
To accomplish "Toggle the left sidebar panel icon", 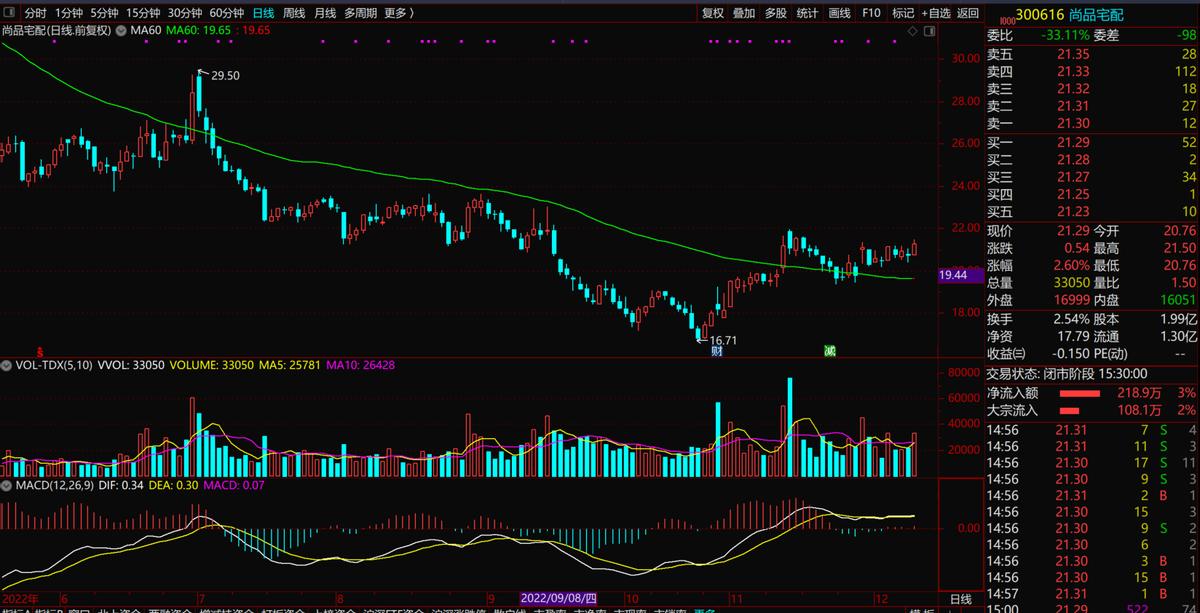I will tap(9, 13).
